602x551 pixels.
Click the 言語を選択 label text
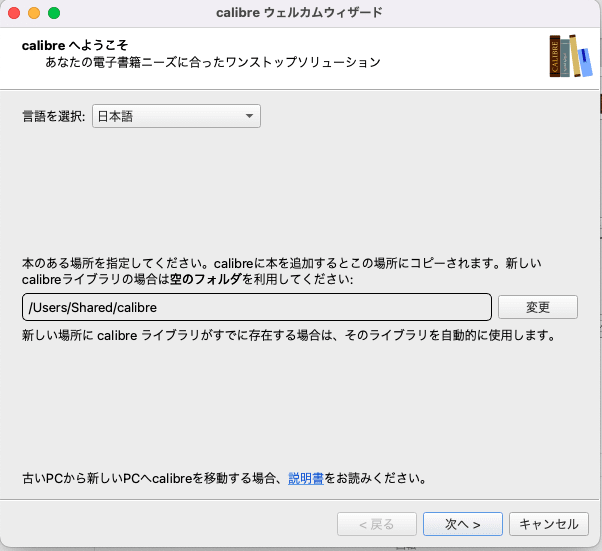coord(54,116)
